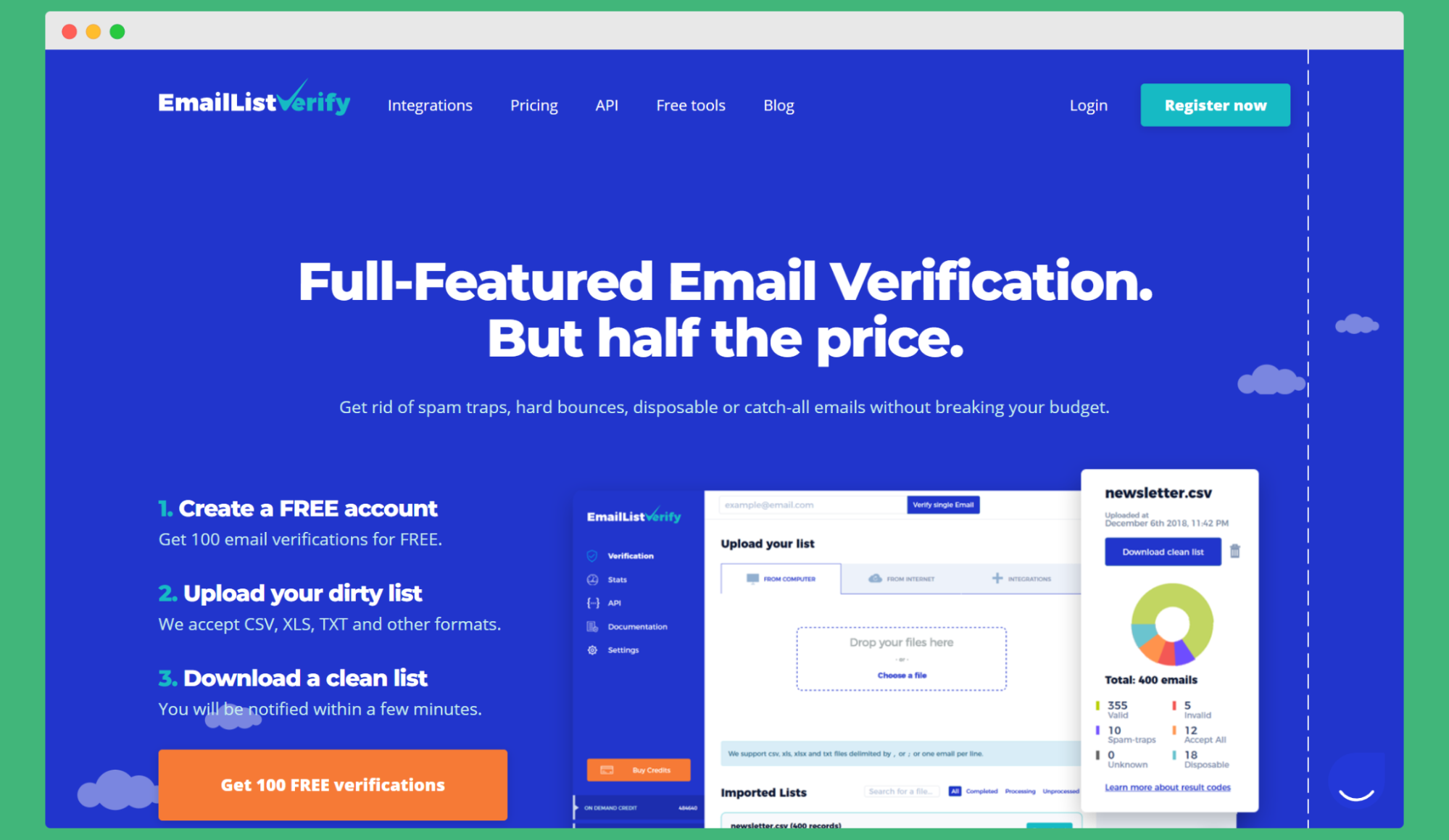Click the shield/verification checkmark icon

point(592,556)
